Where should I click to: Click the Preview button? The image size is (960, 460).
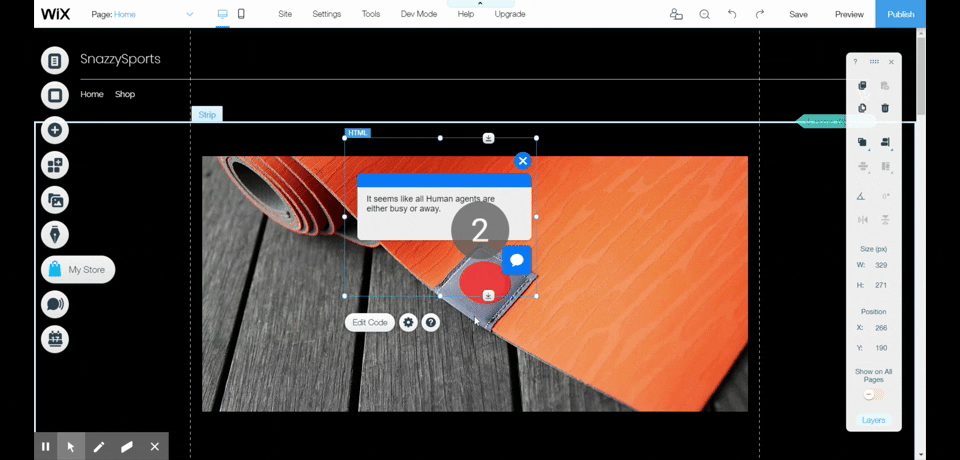(849, 14)
